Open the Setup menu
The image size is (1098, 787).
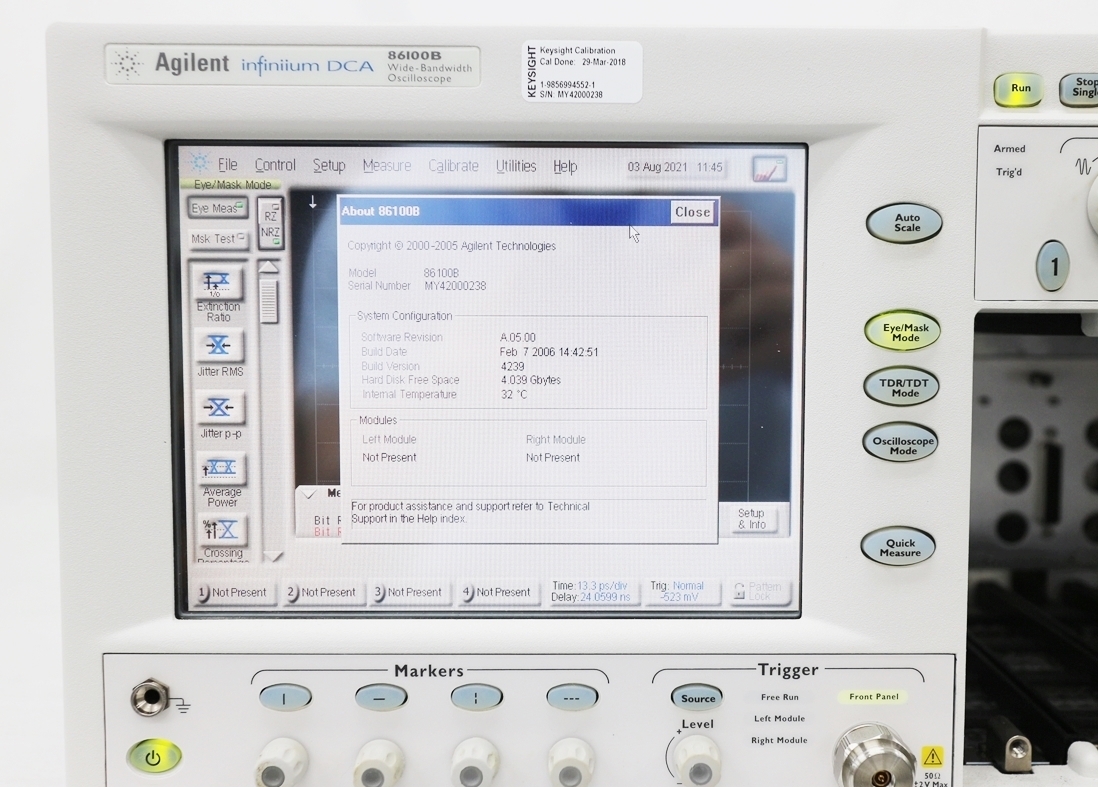(329, 166)
